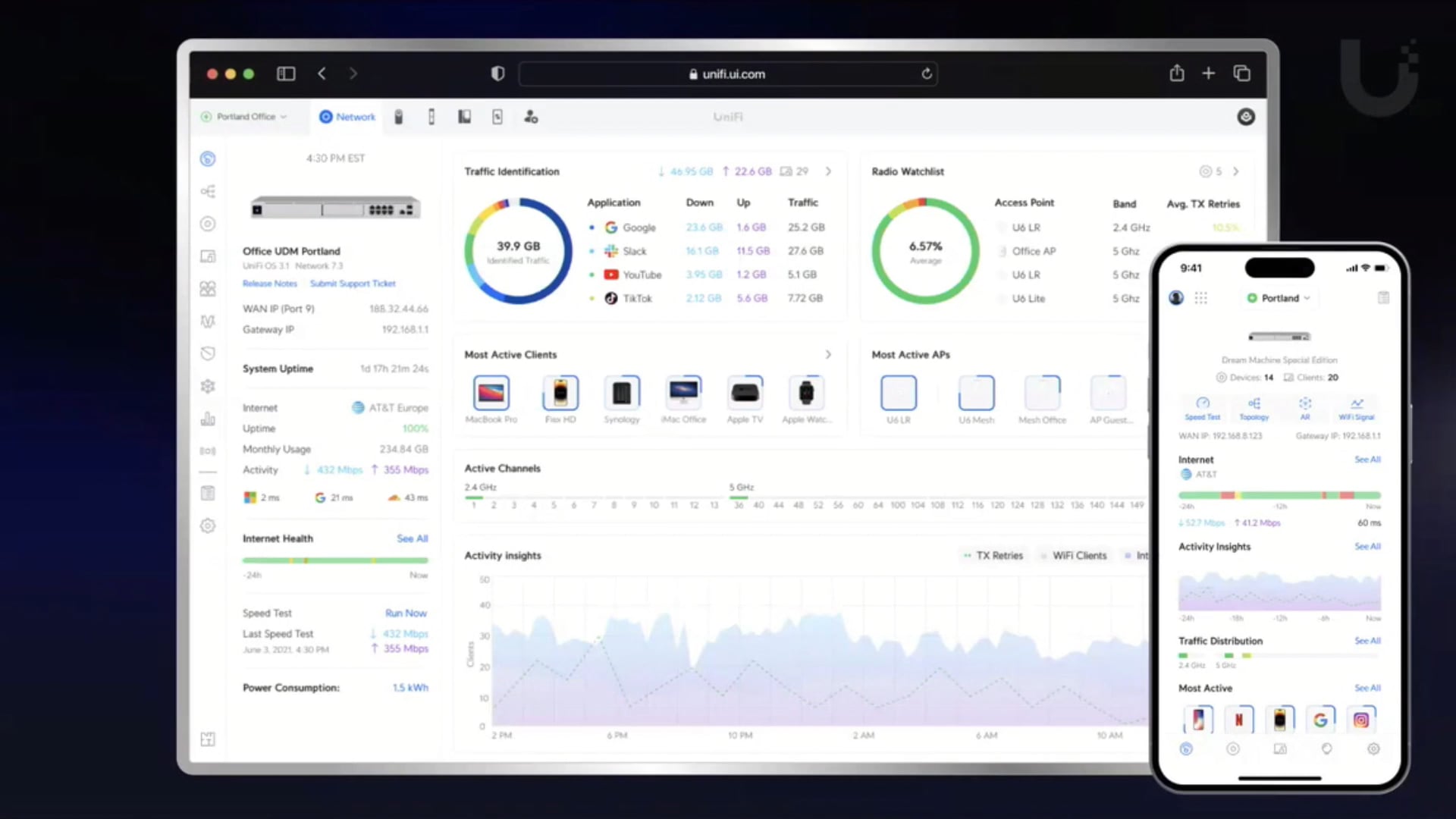Open the Portland Office site dropdown

click(244, 117)
